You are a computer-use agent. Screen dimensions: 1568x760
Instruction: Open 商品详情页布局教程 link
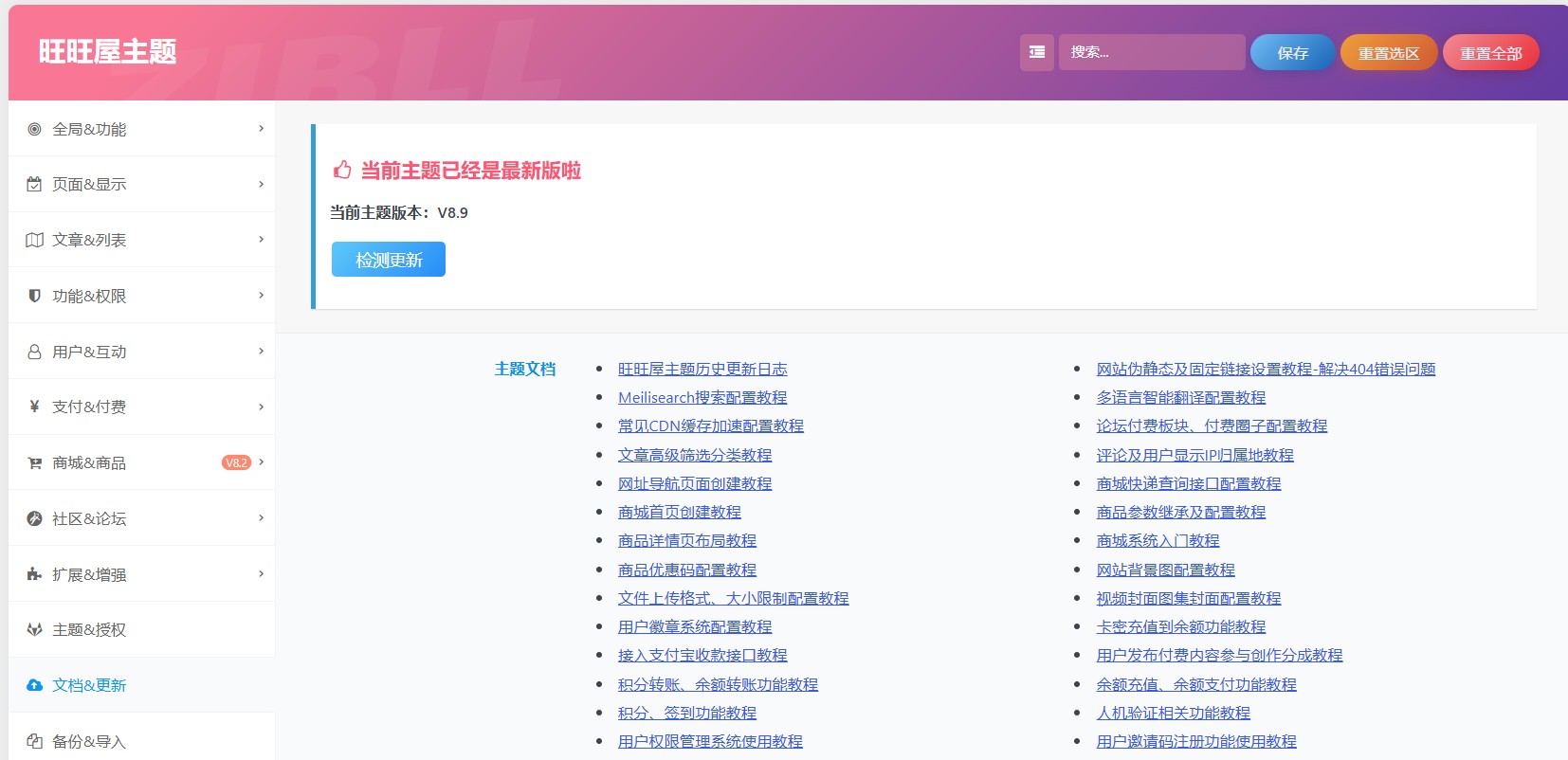coord(687,540)
